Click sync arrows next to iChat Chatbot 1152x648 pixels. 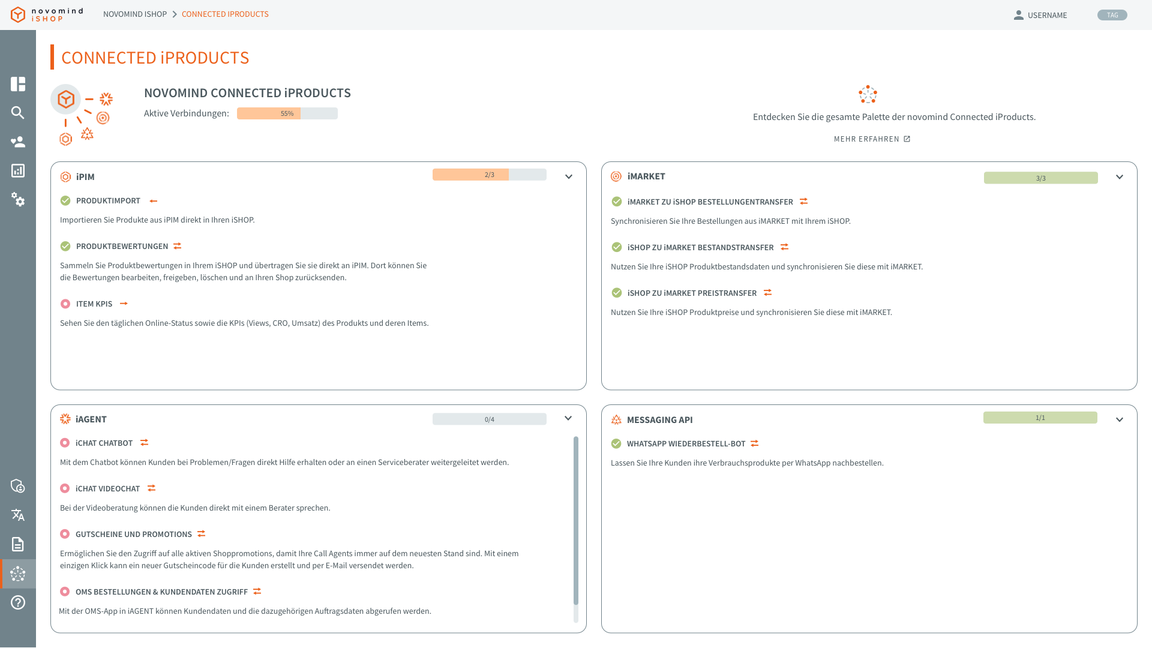(x=144, y=442)
